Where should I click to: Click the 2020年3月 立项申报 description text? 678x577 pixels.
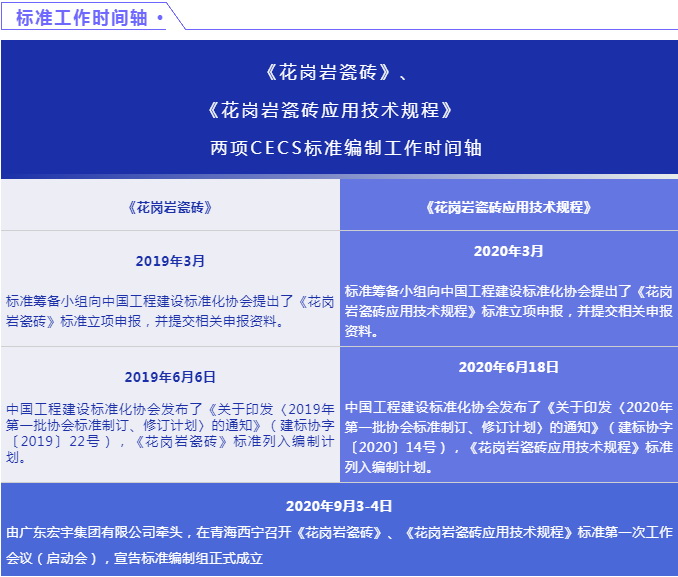click(x=509, y=311)
